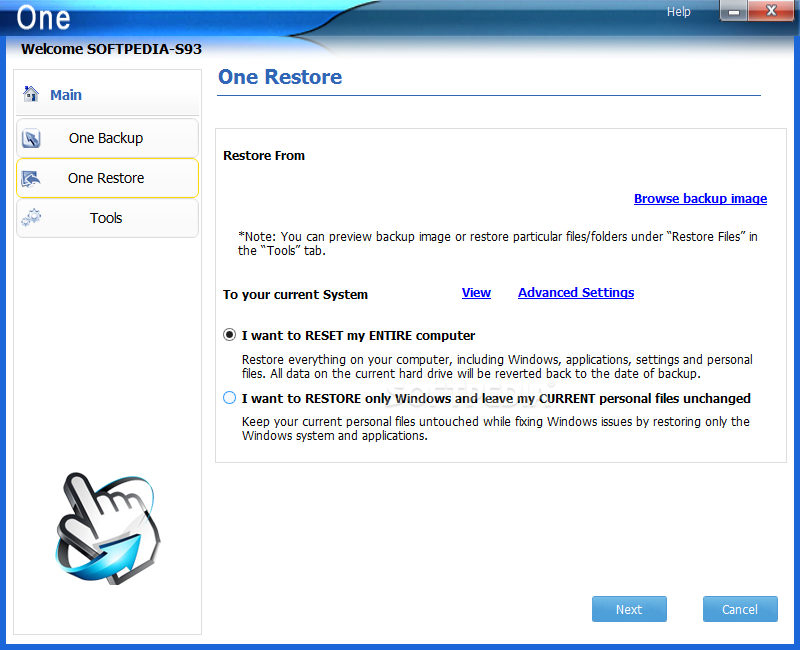Select RESTORE only Windows option
The image size is (800, 650).
coord(230,398)
